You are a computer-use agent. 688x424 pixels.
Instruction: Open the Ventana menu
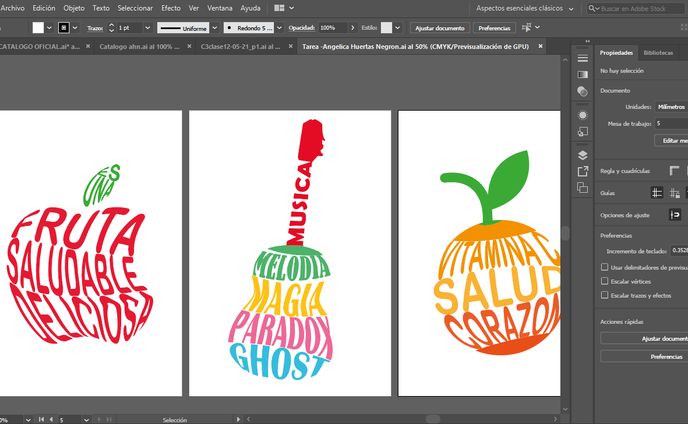(x=220, y=8)
